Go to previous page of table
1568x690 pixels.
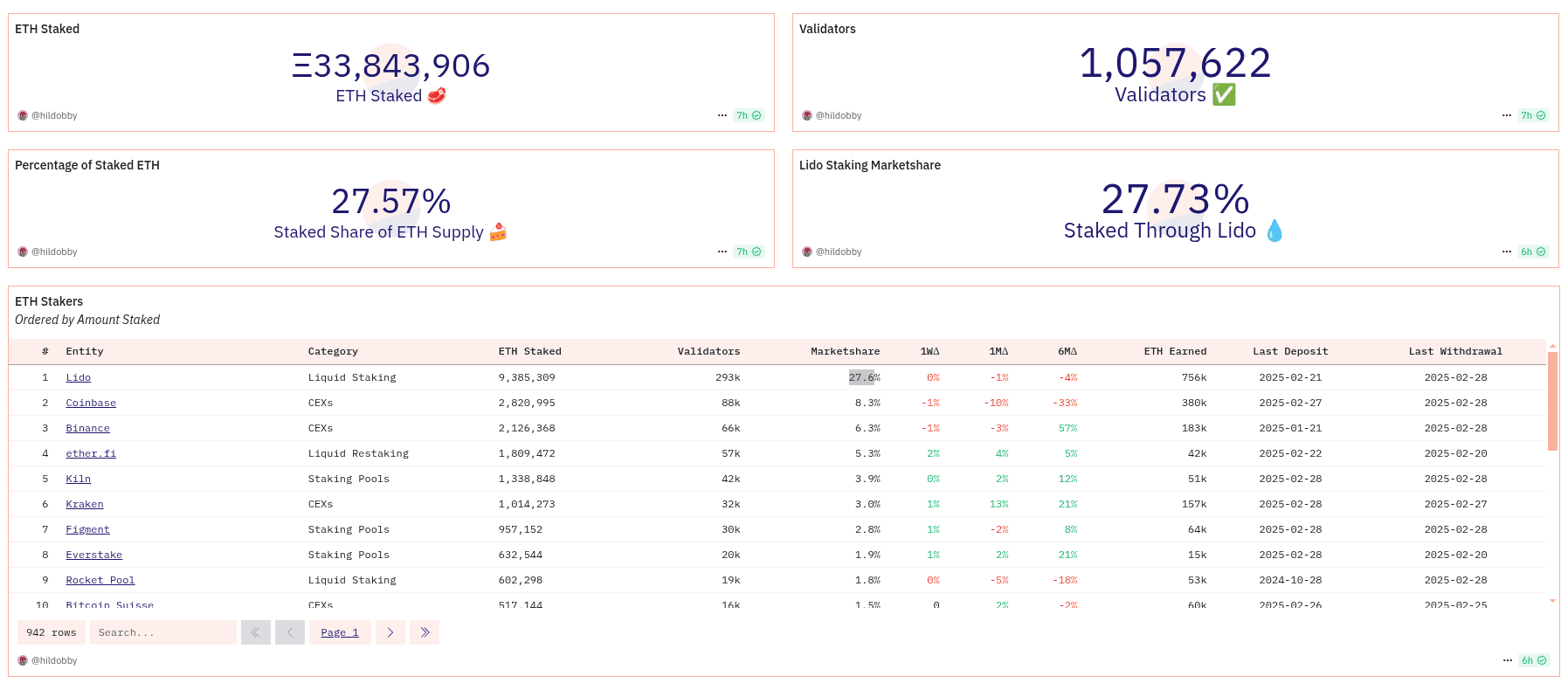[289, 632]
